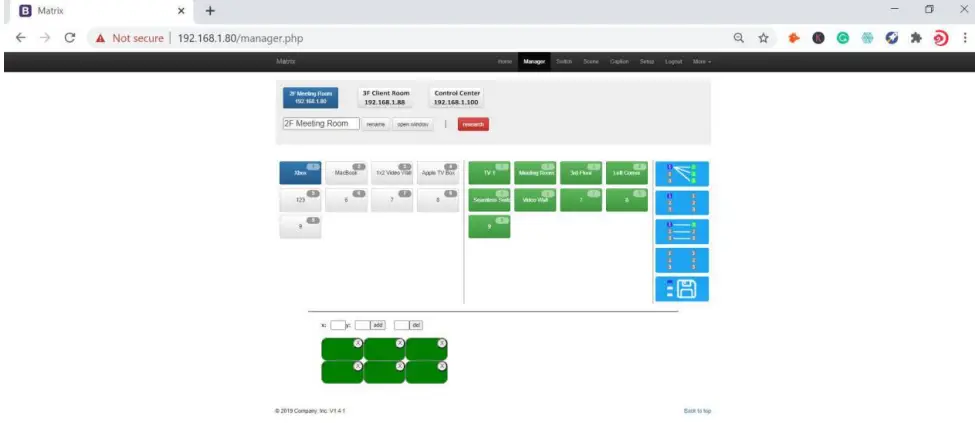The height and width of the screenshot is (423, 975).
Task: Click the rename button
Action: [376, 124]
